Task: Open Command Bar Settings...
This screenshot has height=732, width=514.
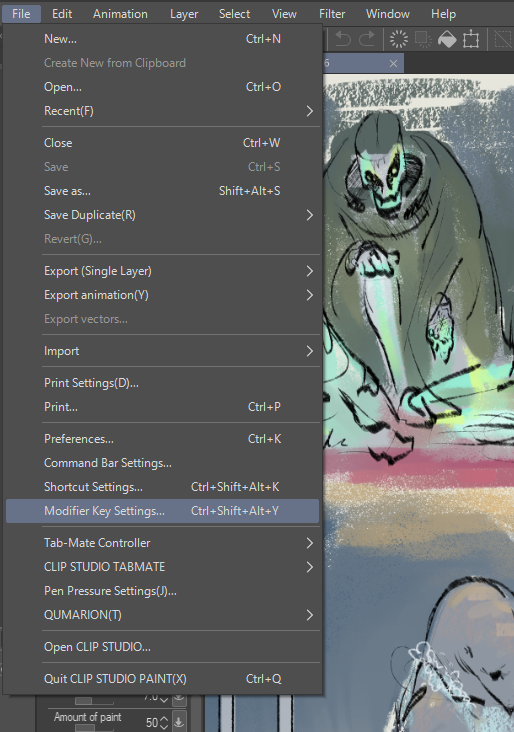Action: point(162,463)
